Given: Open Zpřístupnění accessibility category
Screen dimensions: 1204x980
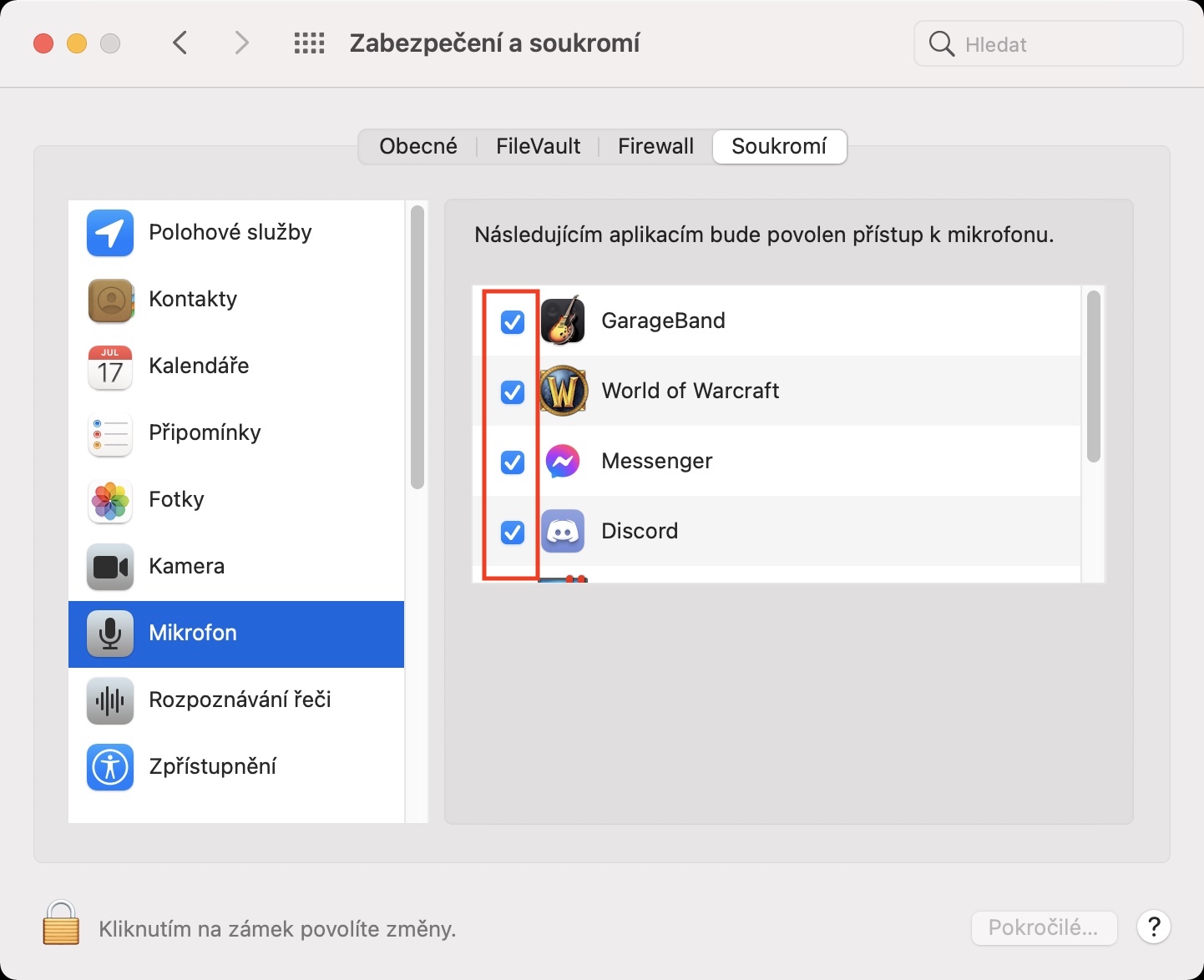Looking at the screenshot, I should [212, 766].
